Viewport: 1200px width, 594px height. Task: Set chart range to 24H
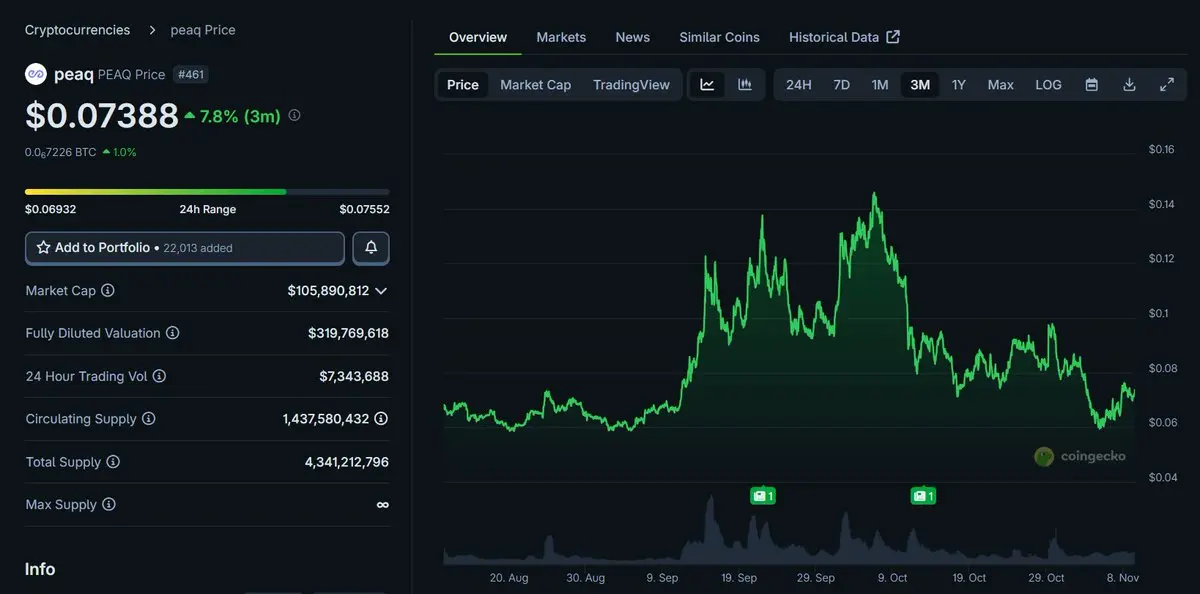tap(799, 85)
